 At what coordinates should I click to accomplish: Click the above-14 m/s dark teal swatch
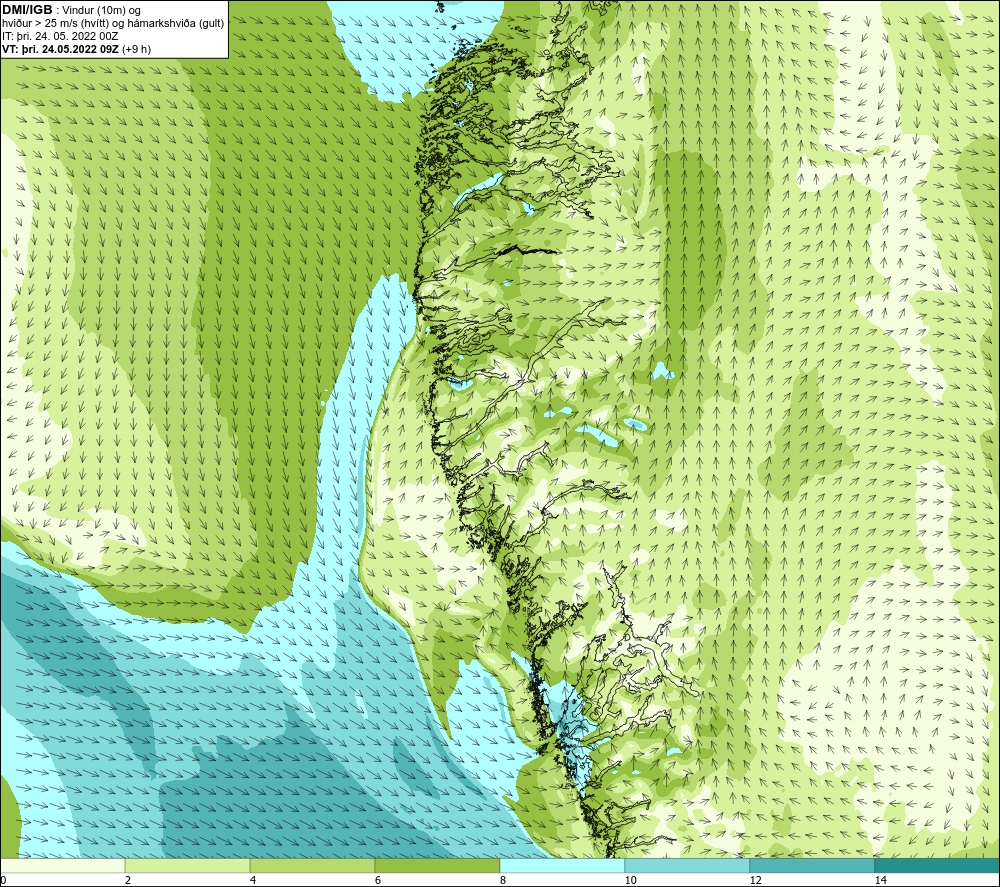tap(937, 865)
